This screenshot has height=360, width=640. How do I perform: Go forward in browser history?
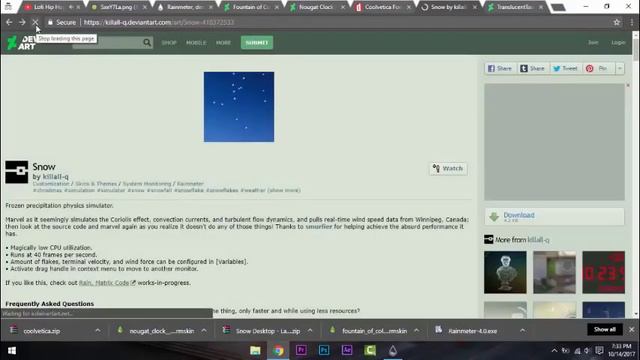tap(22, 22)
